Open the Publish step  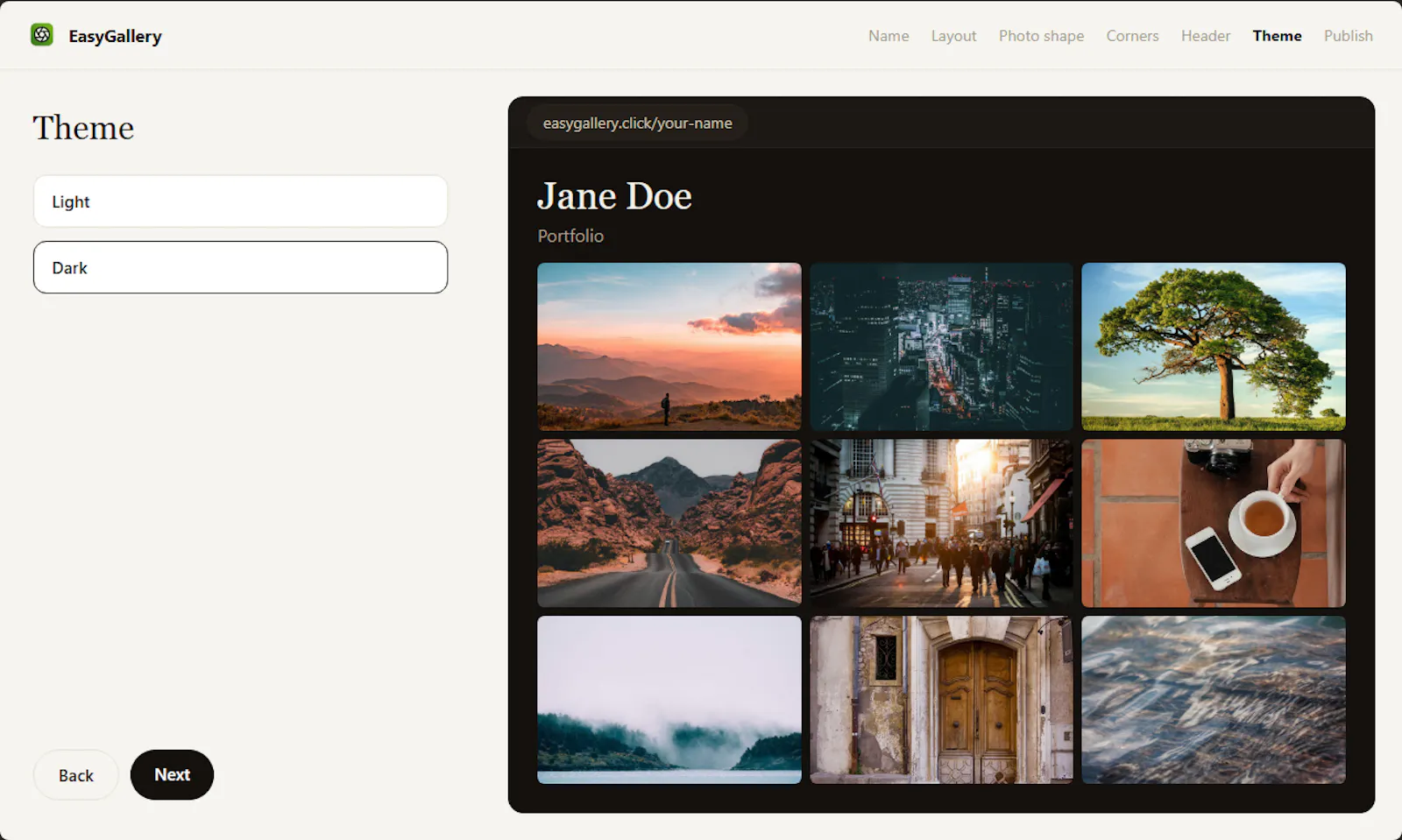pyautogui.click(x=1348, y=36)
